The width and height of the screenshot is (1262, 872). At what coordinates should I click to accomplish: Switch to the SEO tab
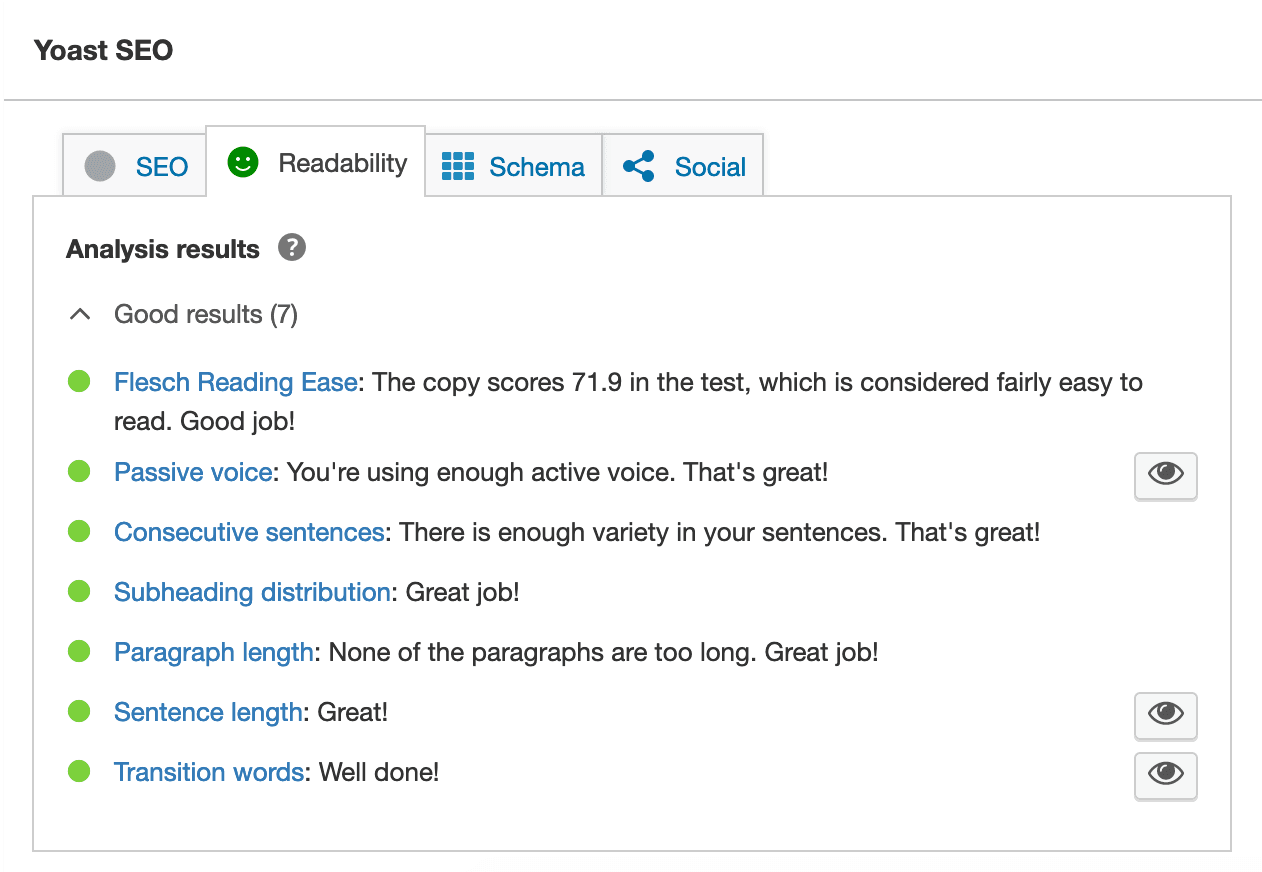pos(135,166)
